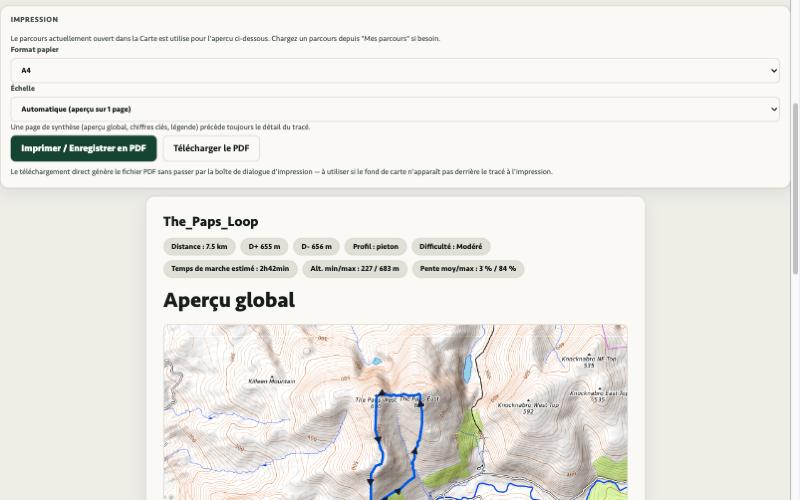Click the D+ 655 m chip
The width and height of the screenshot is (800, 500).
(264, 246)
